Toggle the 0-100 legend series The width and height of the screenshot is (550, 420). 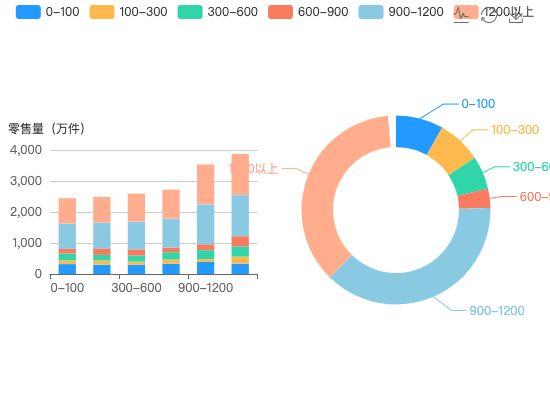click(48, 12)
